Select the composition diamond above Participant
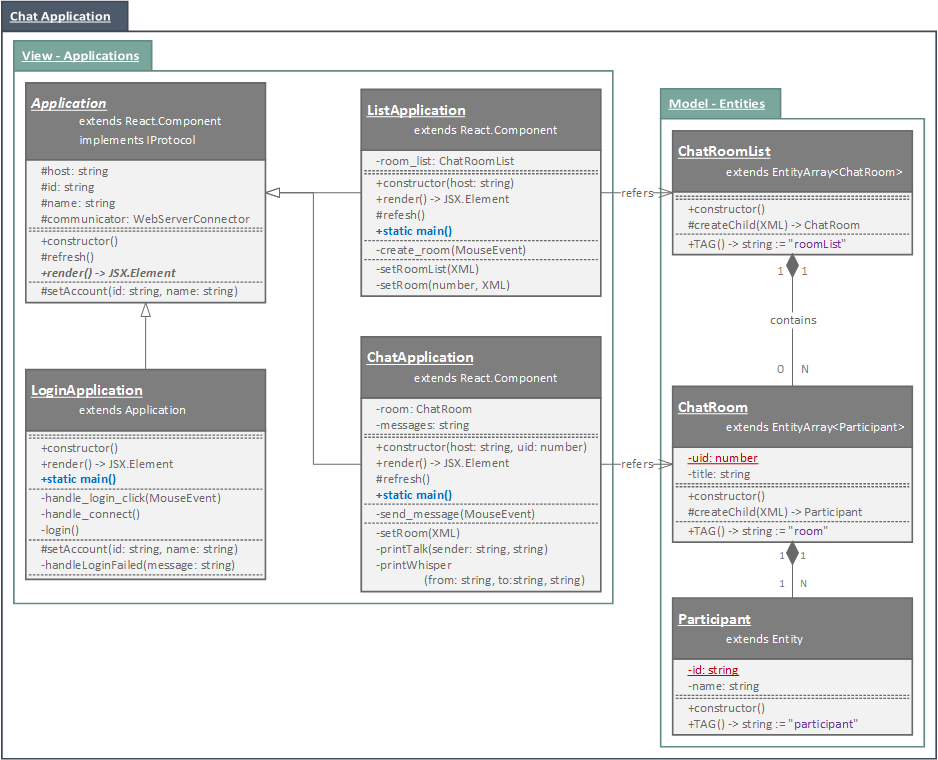 pos(793,553)
